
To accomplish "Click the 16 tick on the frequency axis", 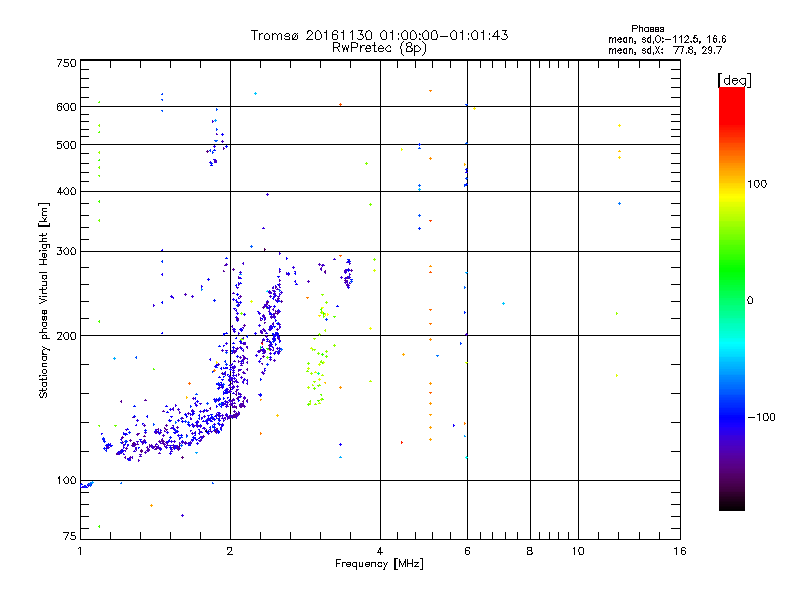I will tap(679, 552).
